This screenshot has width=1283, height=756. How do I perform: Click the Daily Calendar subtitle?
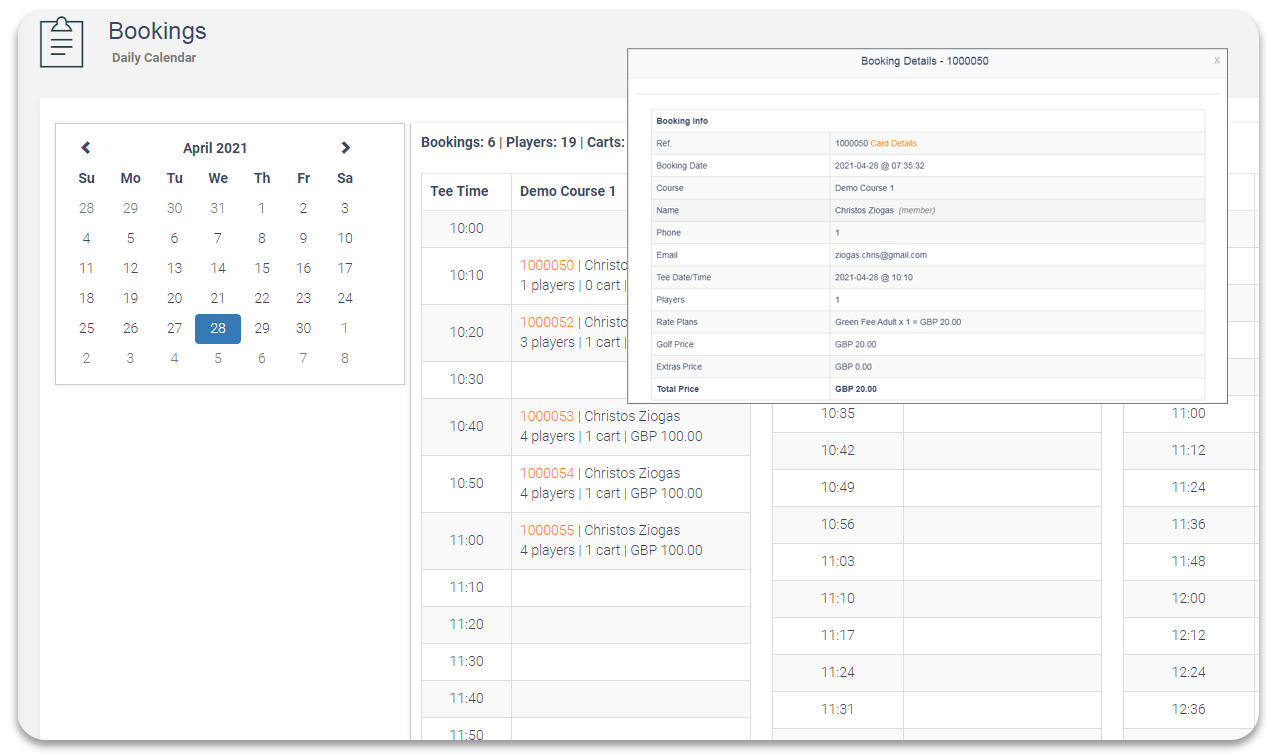coord(154,58)
